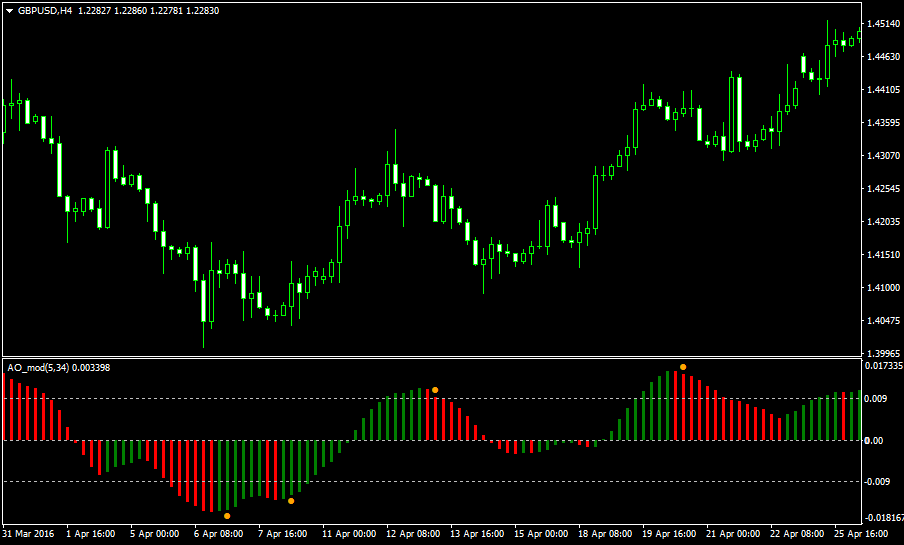Click the 11 Apr 00:00 time label

(x=349, y=534)
